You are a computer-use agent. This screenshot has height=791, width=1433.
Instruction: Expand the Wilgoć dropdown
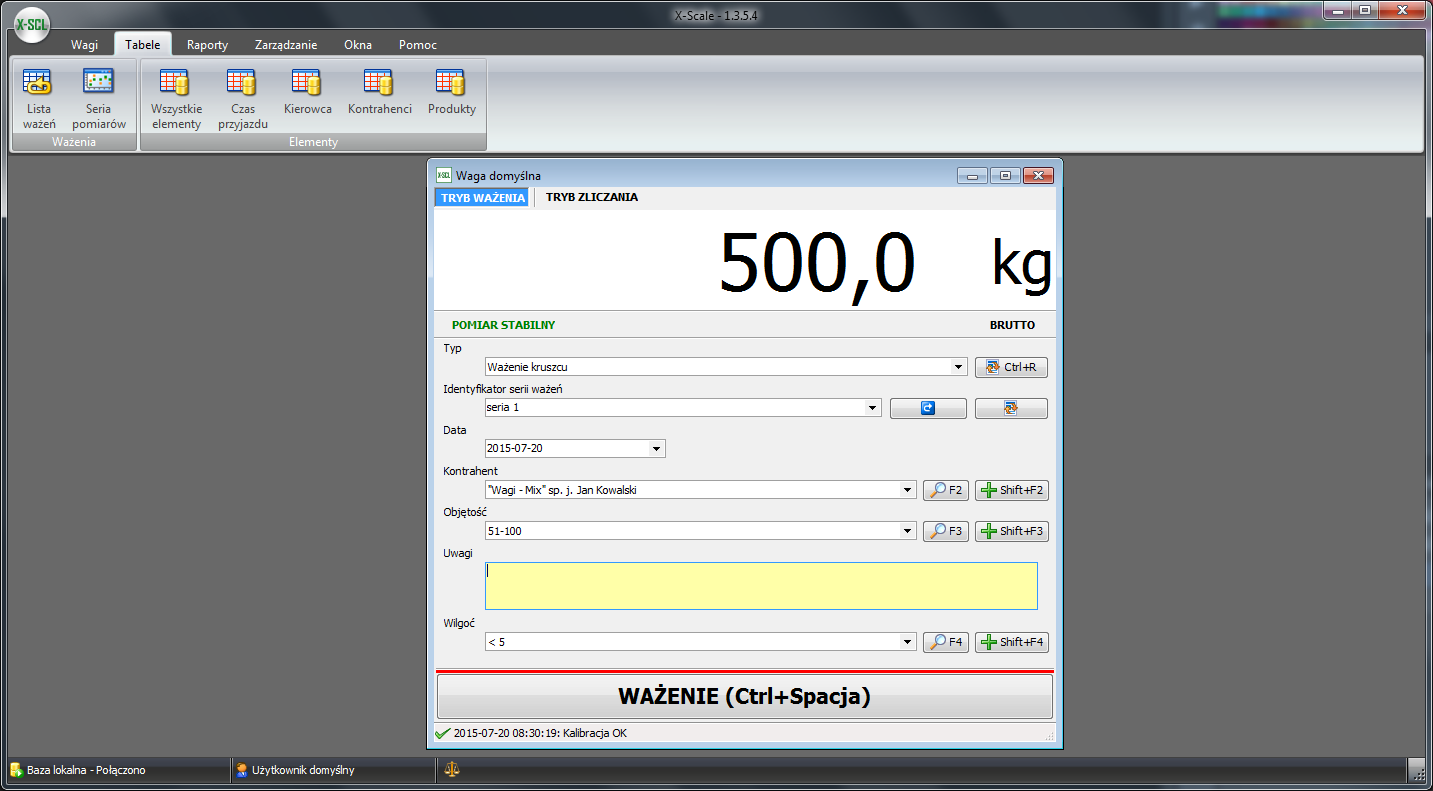point(907,642)
